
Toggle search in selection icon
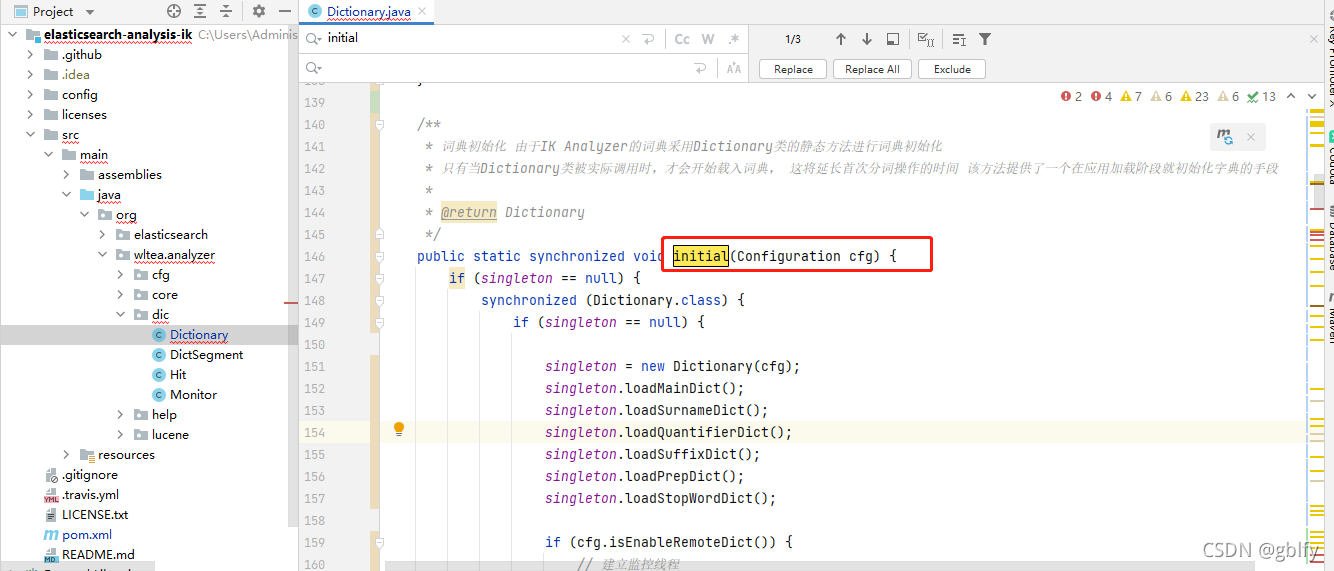(959, 39)
